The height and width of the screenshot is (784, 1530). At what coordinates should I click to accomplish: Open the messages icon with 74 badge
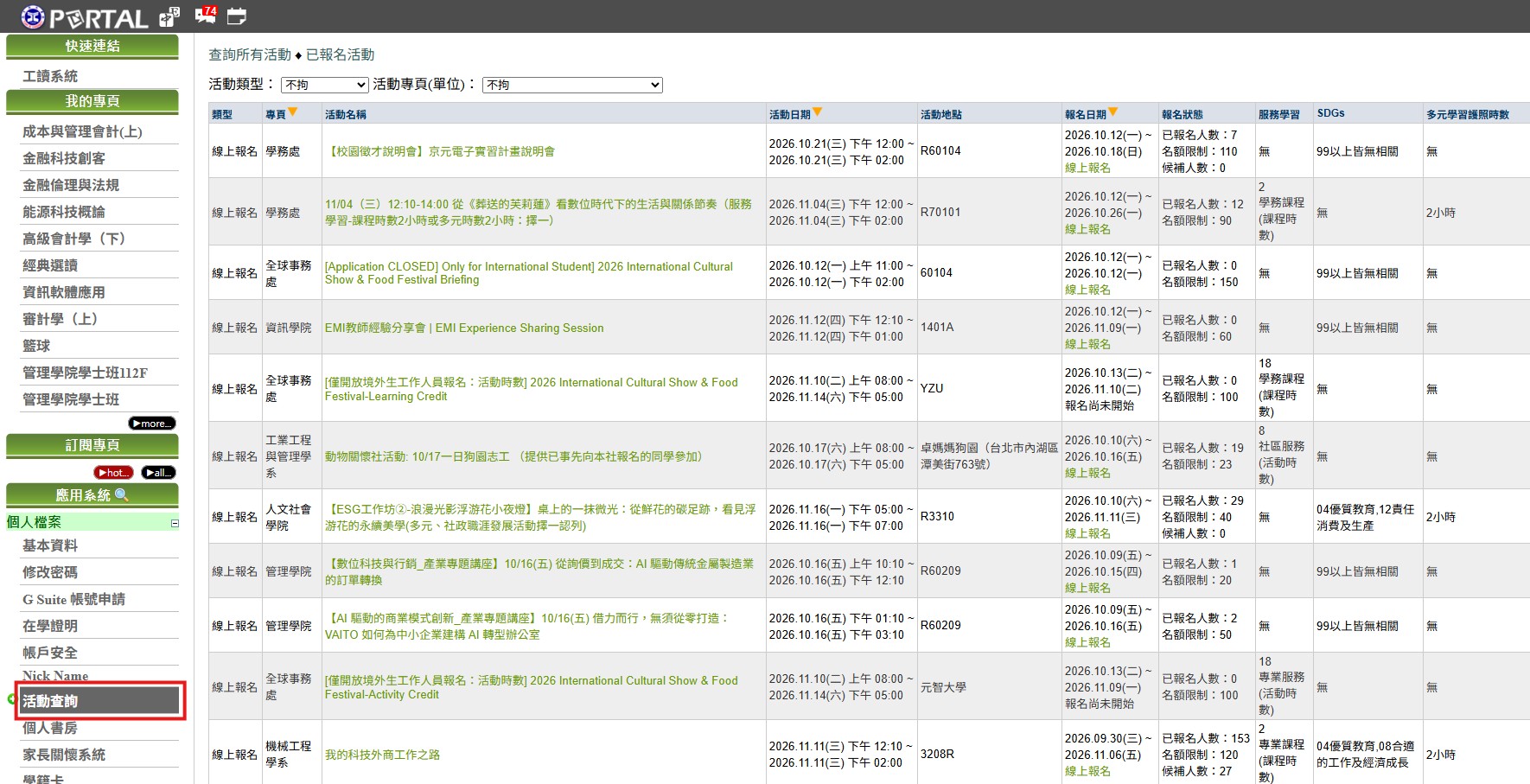tap(206, 15)
